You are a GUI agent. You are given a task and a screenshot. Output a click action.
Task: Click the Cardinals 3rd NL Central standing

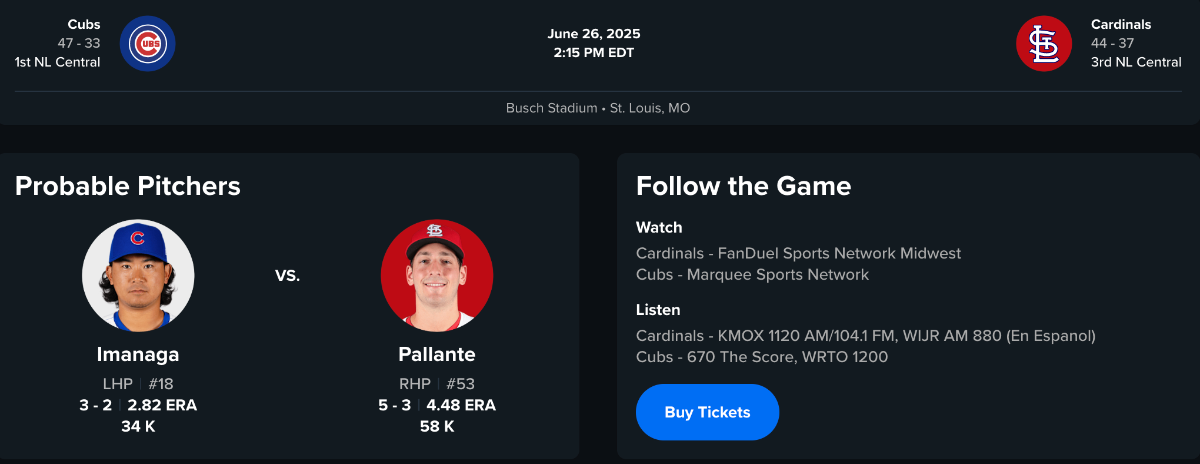coord(1136,62)
